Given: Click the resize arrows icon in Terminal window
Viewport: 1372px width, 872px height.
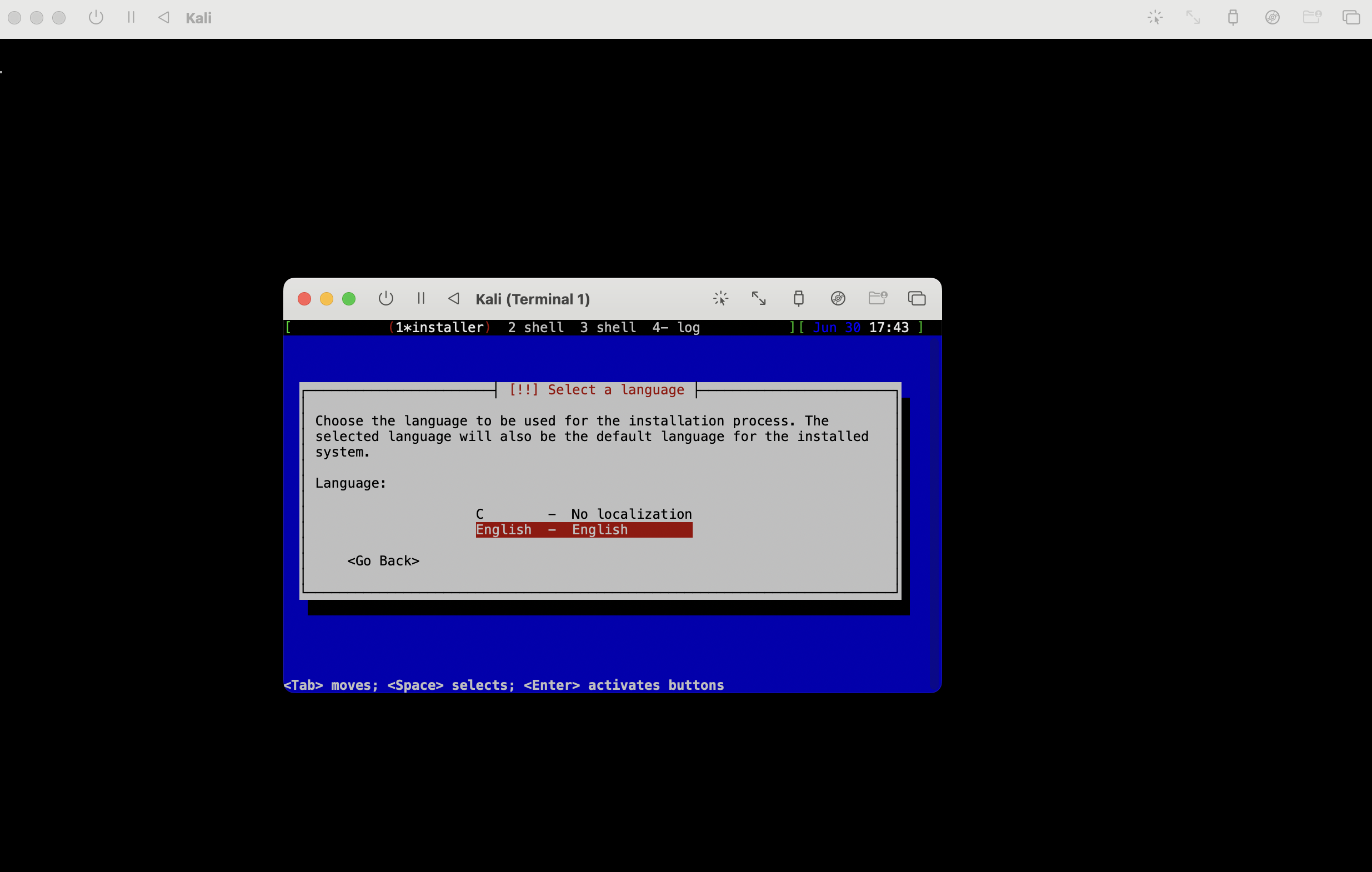Looking at the screenshot, I should [x=759, y=298].
